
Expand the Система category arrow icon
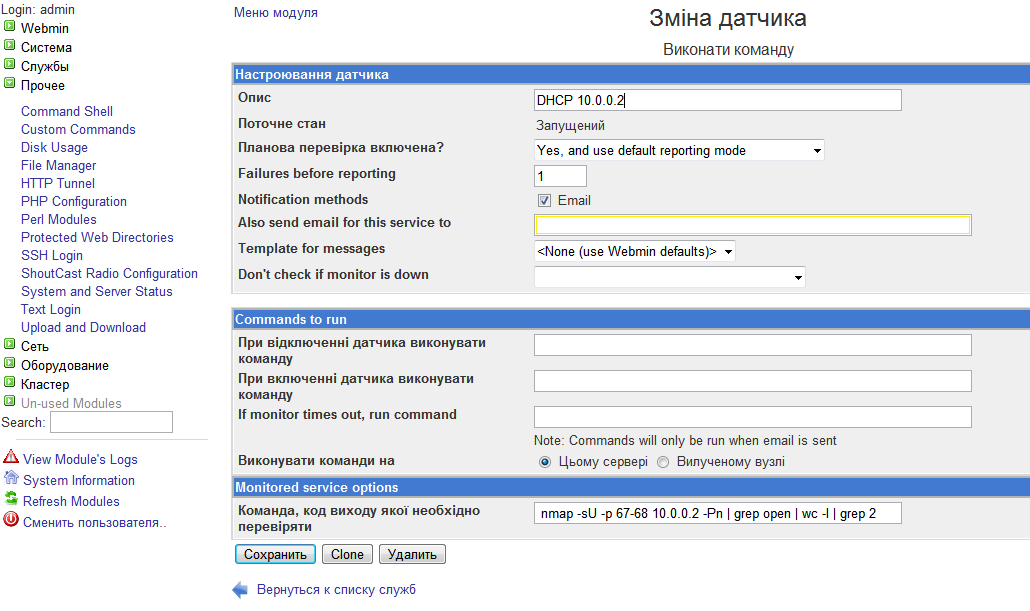point(10,46)
